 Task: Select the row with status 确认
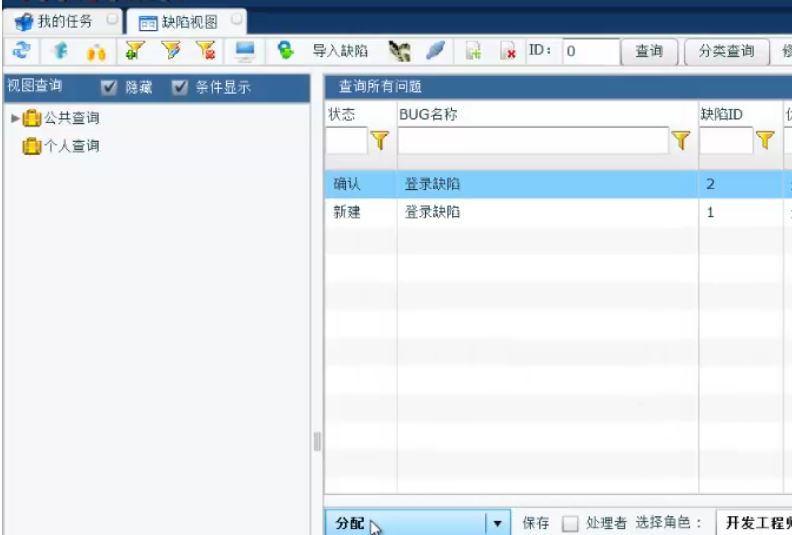(x=558, y=184)
